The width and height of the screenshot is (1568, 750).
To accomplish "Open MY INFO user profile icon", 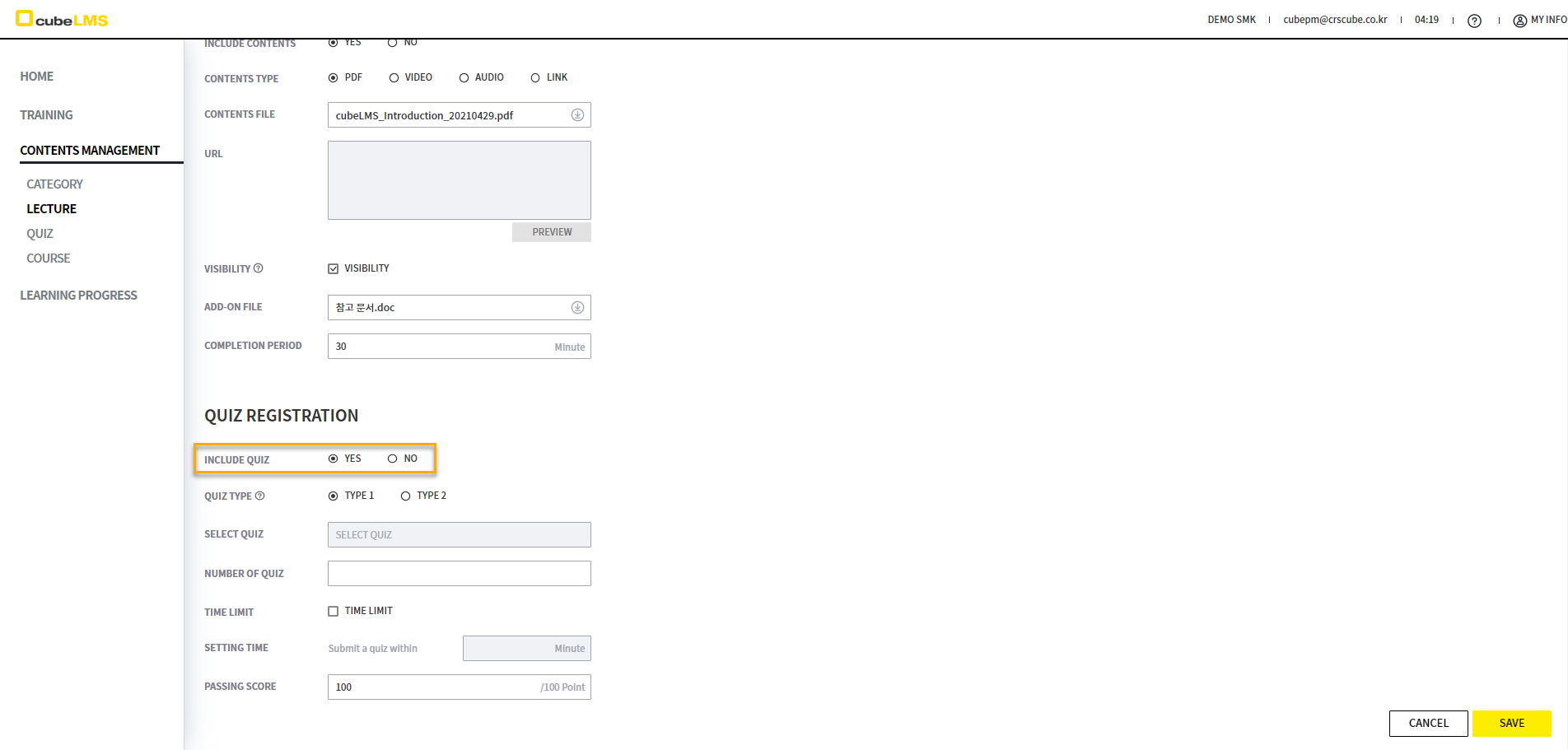I will [x=1519, y=21].
